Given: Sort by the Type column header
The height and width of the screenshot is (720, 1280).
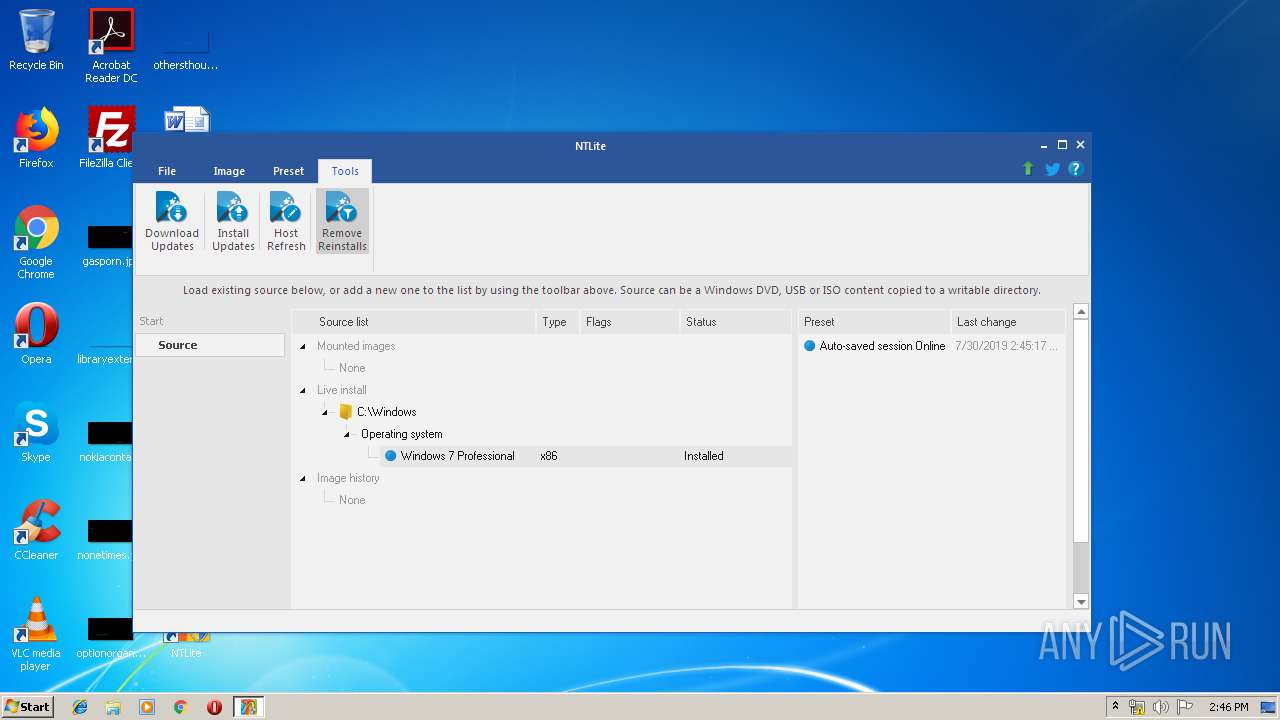Looking at the screenshot, I should point(557,322).
